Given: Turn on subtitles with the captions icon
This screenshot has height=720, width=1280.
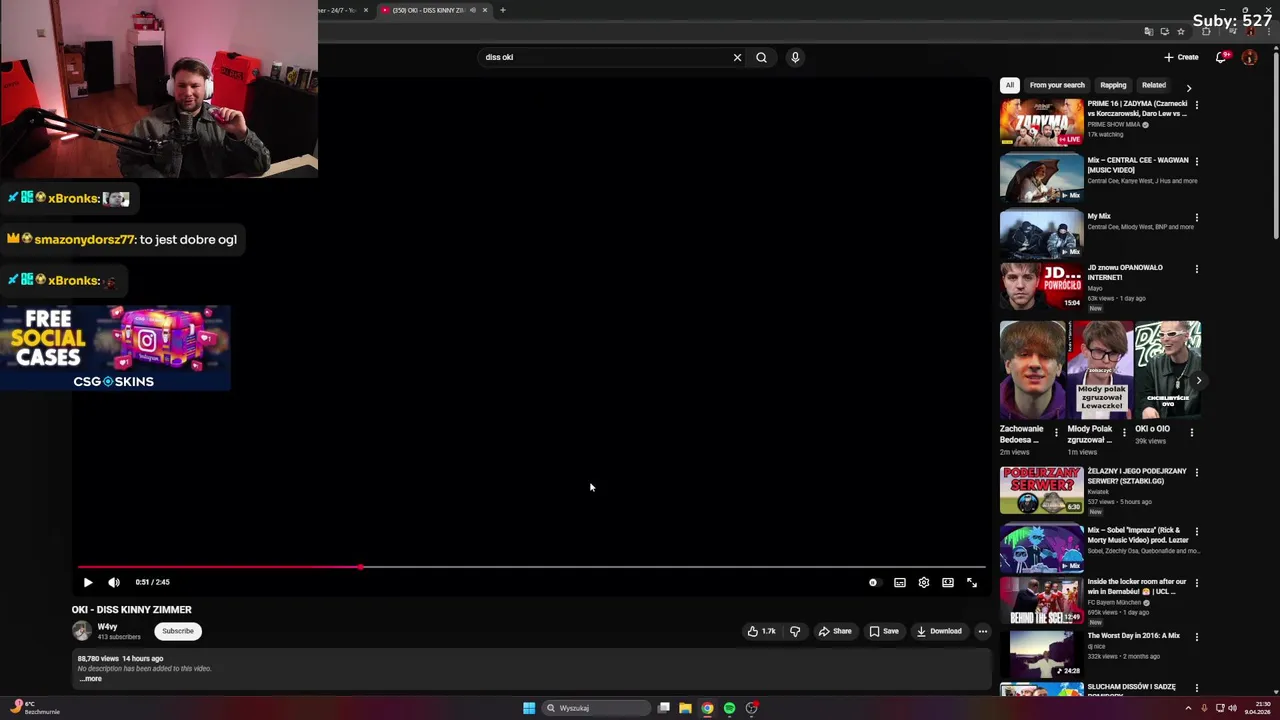Looking at the screenshot, I should (x=900, y=582).
